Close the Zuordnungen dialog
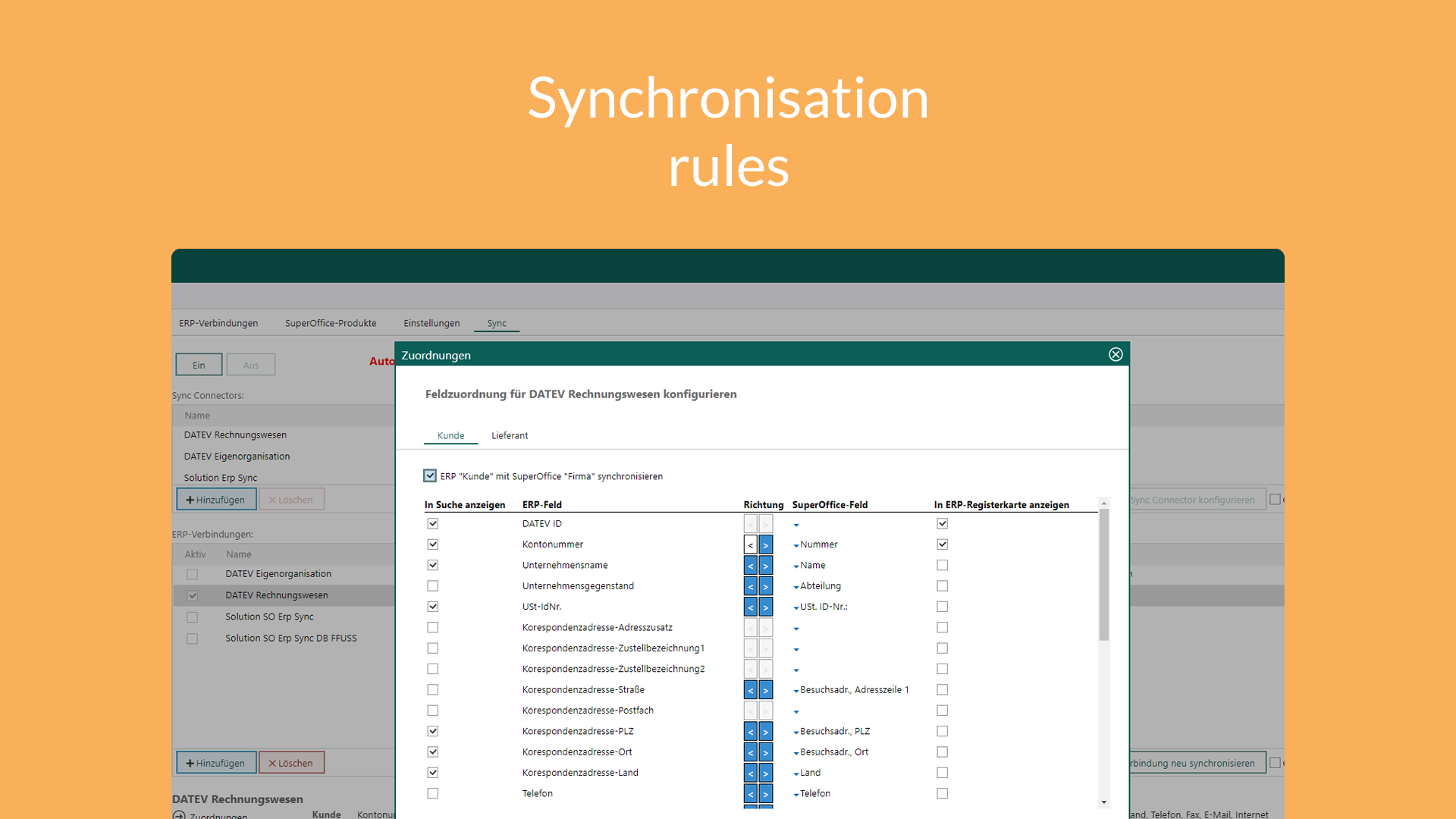 click(x=1116, y=354)
